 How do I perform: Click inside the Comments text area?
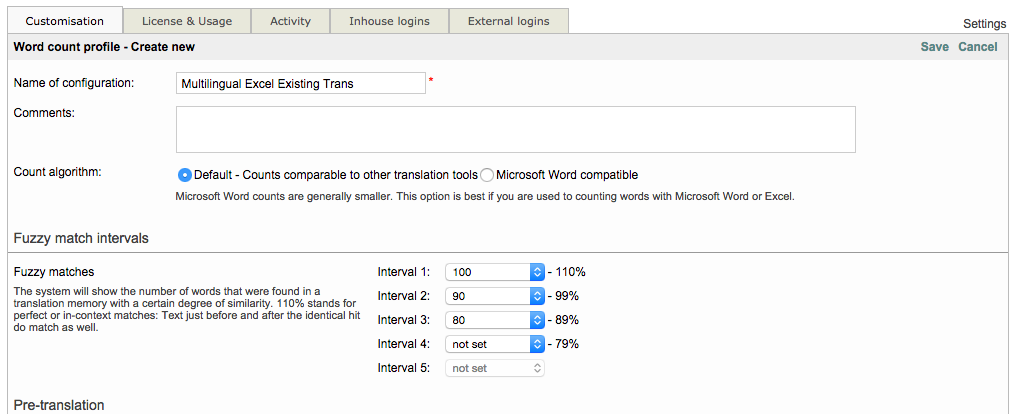click(x=515, y=130)
